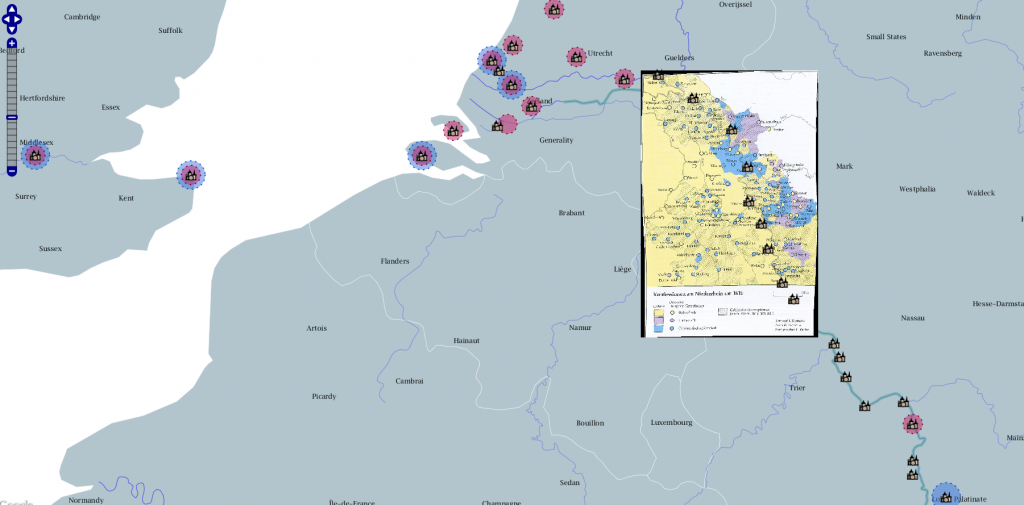This screenshot has width=1024, height=505.
Task: Click the Flanders region label
Action: (394, 261)
